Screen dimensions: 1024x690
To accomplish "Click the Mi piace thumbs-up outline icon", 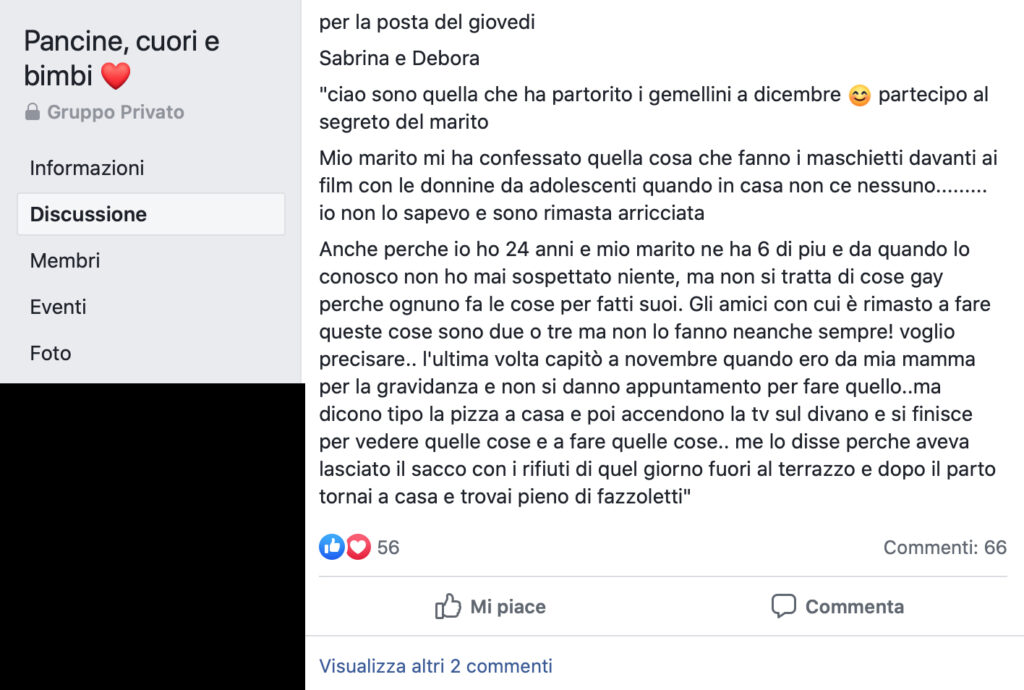I will (448, 606).
